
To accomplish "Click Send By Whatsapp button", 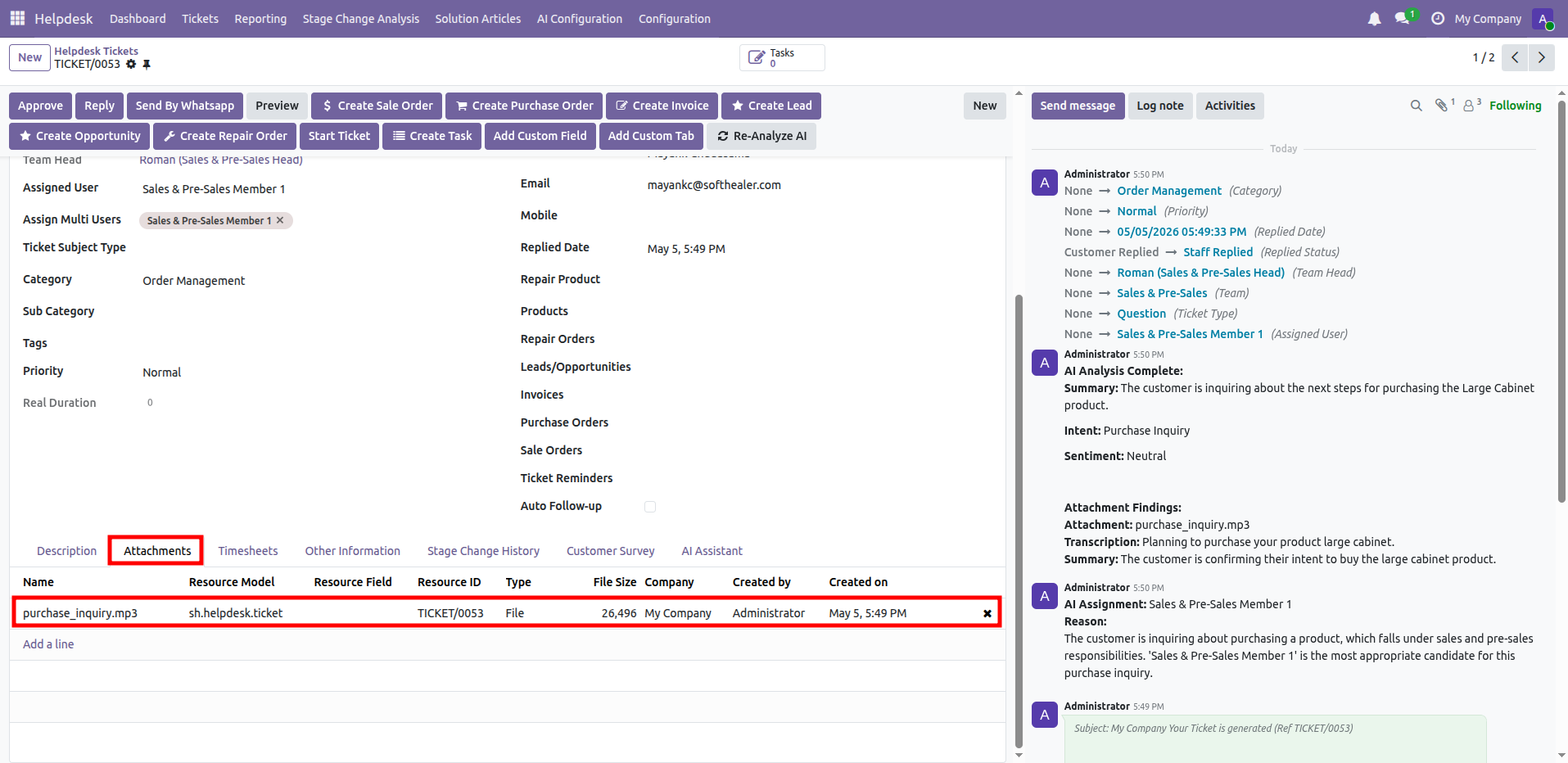I will pyautogui.click(x=184, y=106).
